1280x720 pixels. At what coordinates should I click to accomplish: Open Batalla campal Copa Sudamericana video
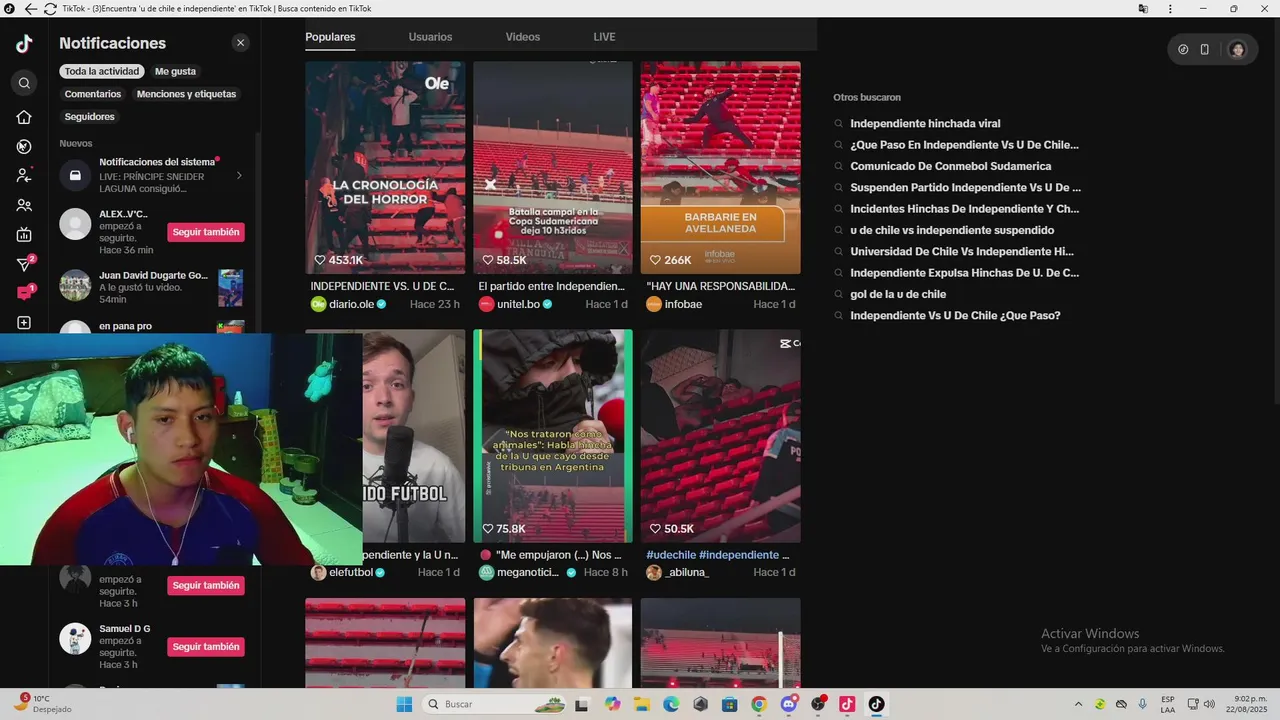[553, 167]
